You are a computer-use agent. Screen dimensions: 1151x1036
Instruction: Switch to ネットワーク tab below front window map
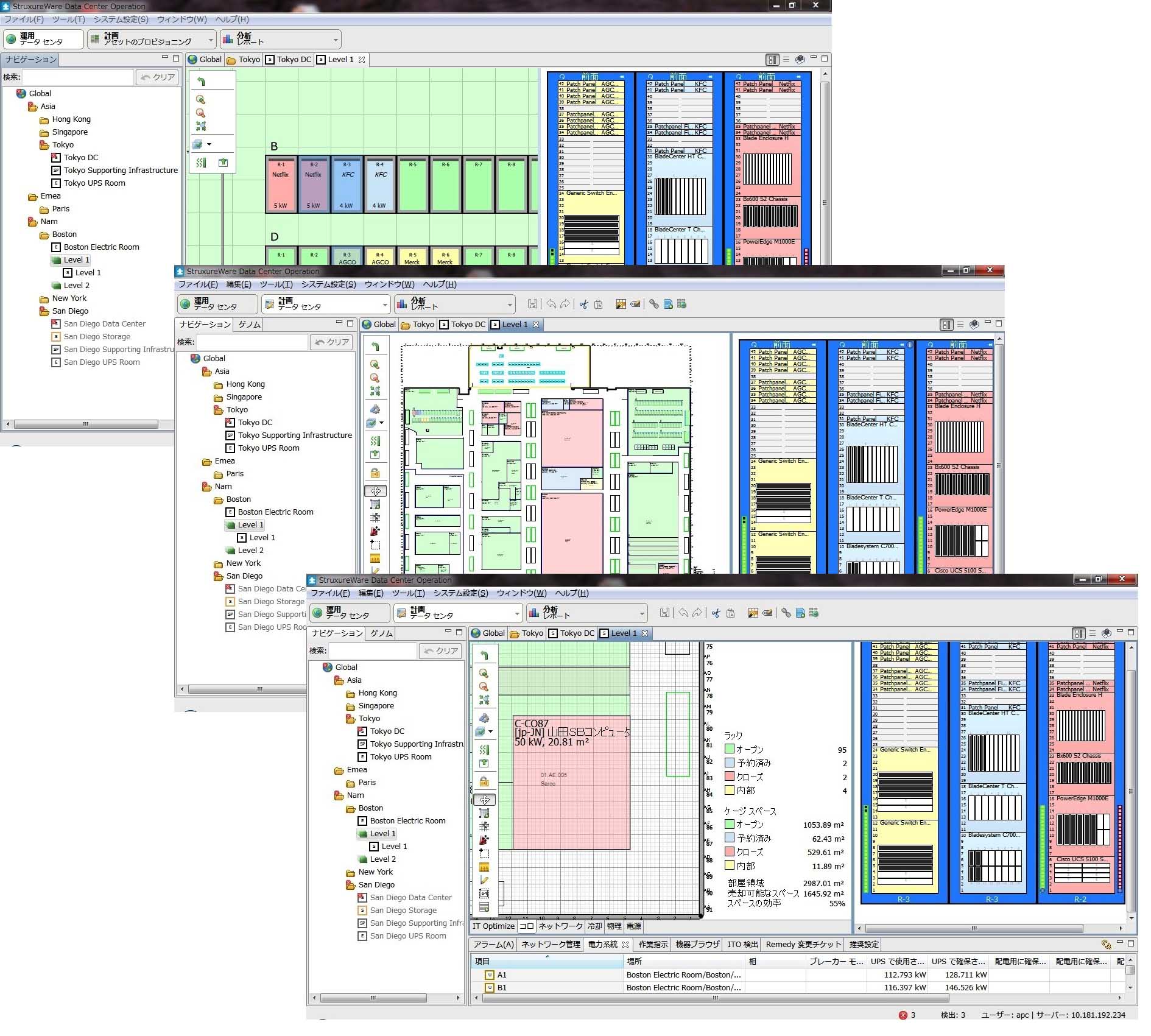pos(560,926)
